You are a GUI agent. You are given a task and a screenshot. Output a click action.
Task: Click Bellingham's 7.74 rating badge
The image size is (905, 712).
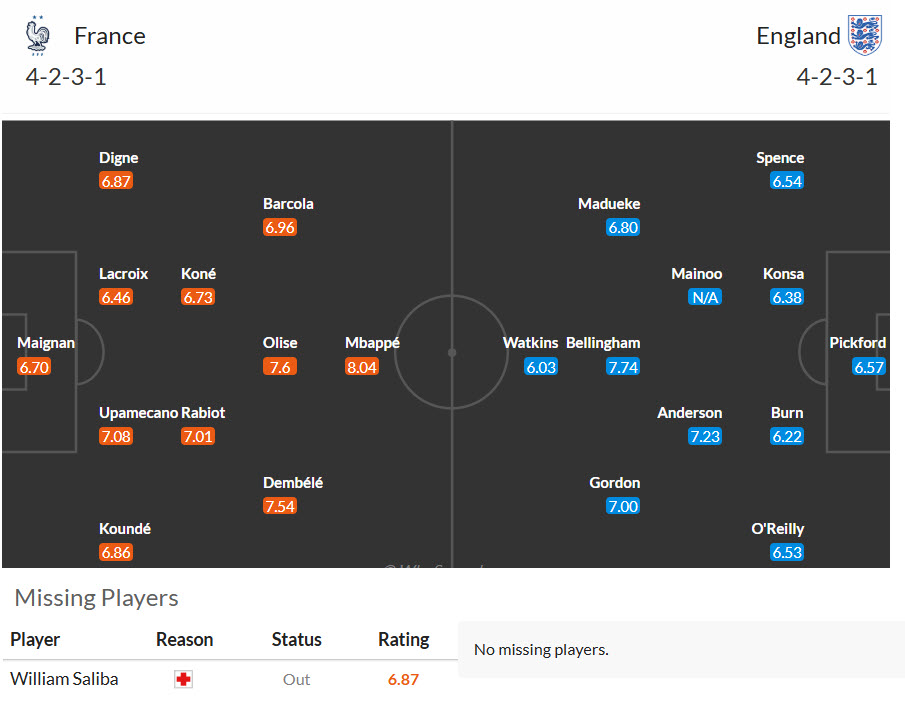(x=623, y=367)
